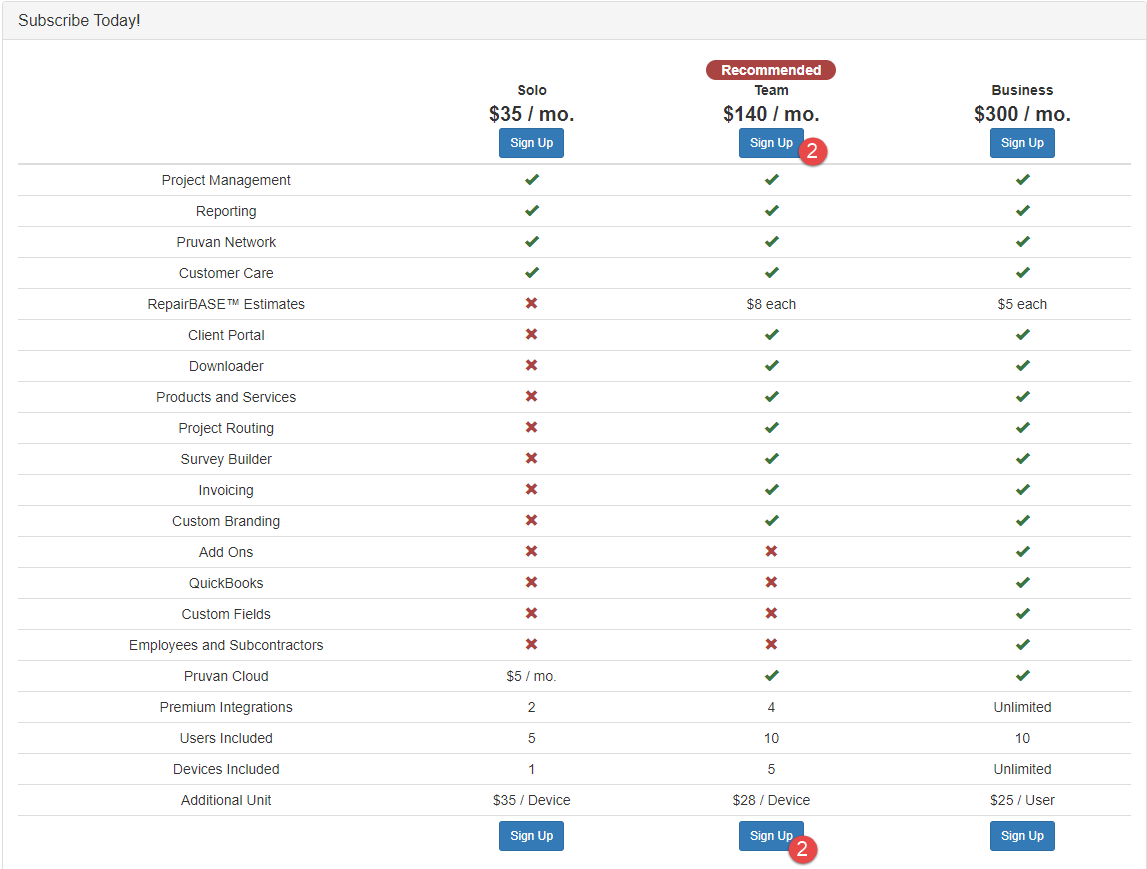This screenshot has height=869, width=1147.
Task: Click the bottom Business Sign Up button
Action: [1022, 836]
